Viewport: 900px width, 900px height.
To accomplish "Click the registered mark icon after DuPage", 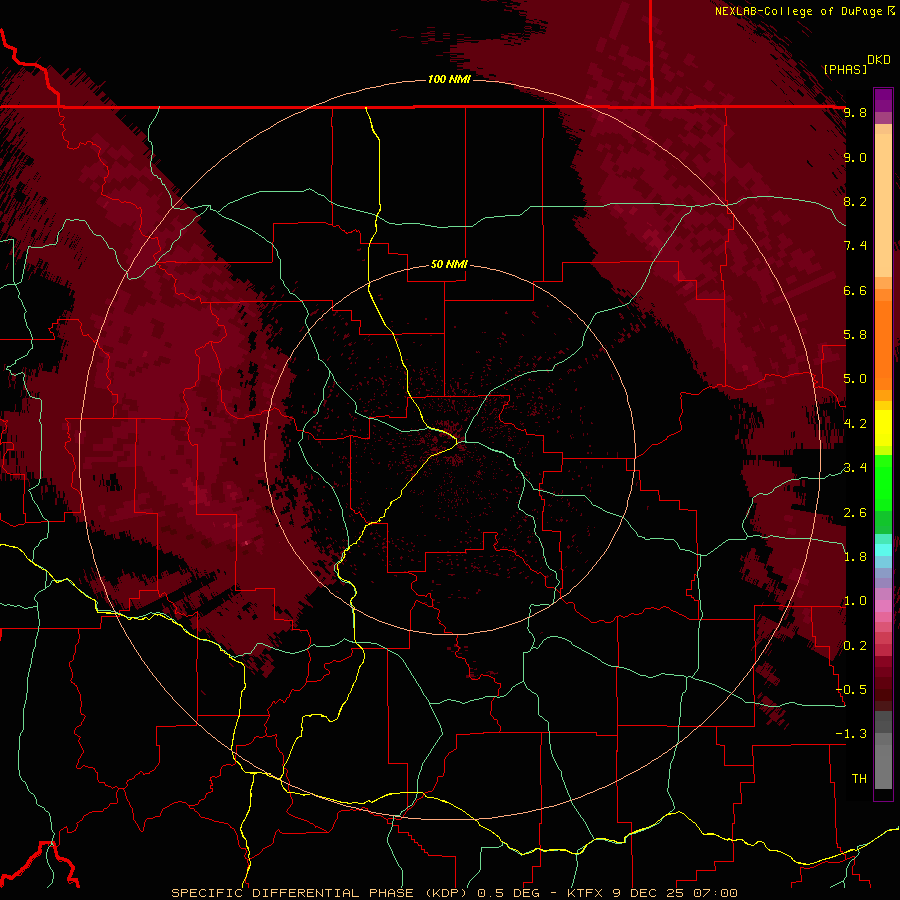I will click(x=891, y=10).
